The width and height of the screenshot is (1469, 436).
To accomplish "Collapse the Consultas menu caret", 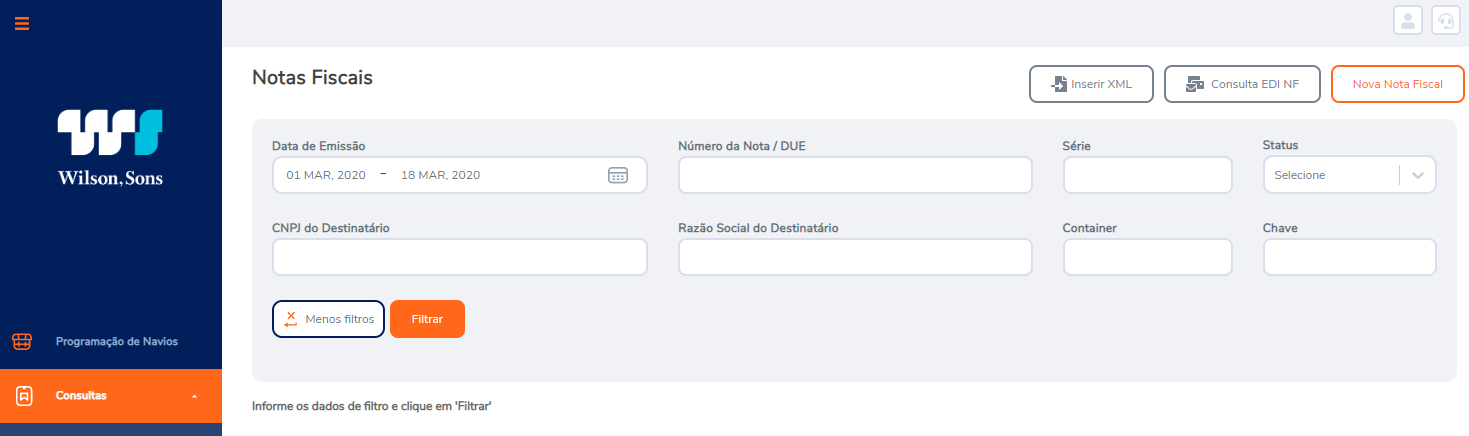I will [x=194, y=397].
